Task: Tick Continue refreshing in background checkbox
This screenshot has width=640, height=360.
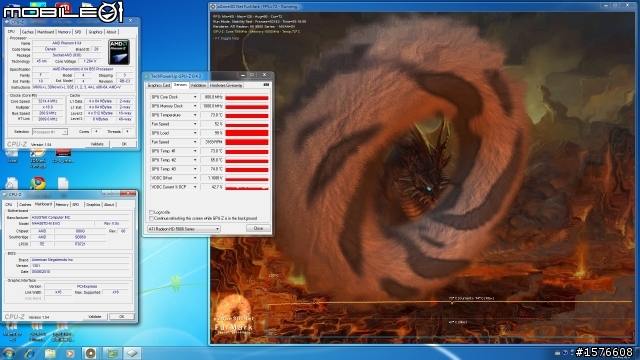Action: click(x=151, y=218)
